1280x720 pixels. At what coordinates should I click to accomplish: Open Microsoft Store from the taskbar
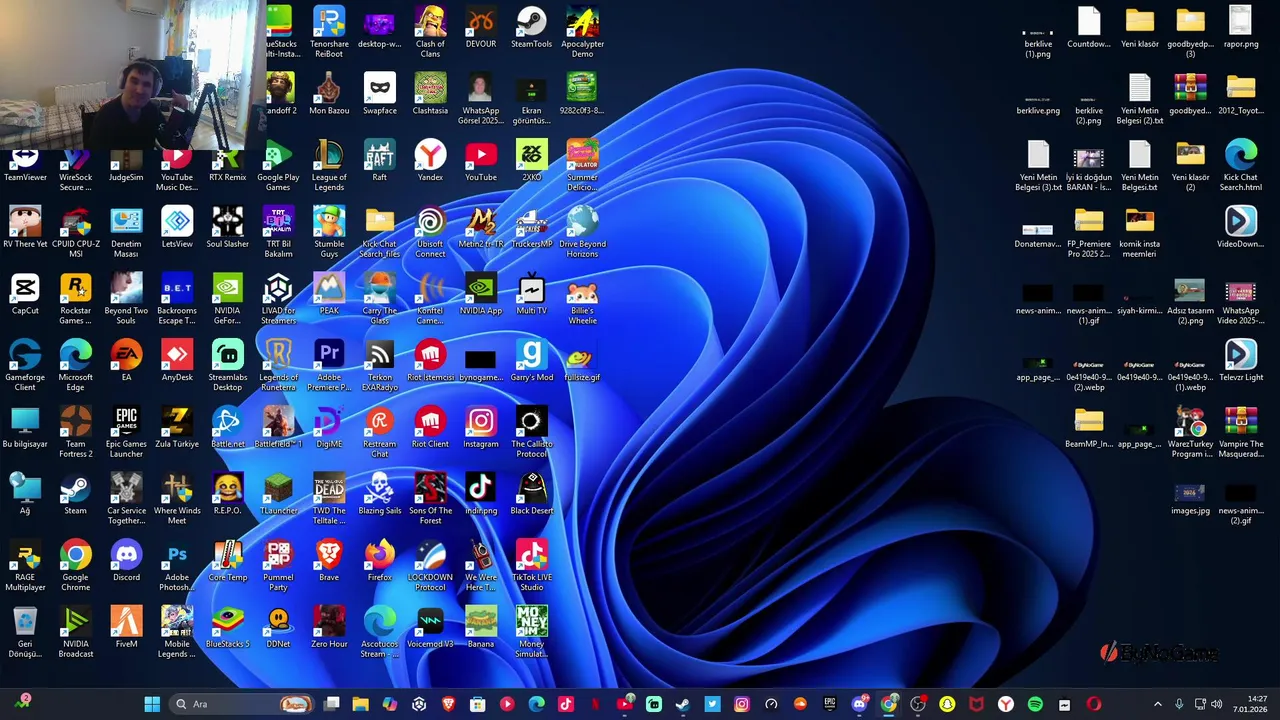point(477,704)
